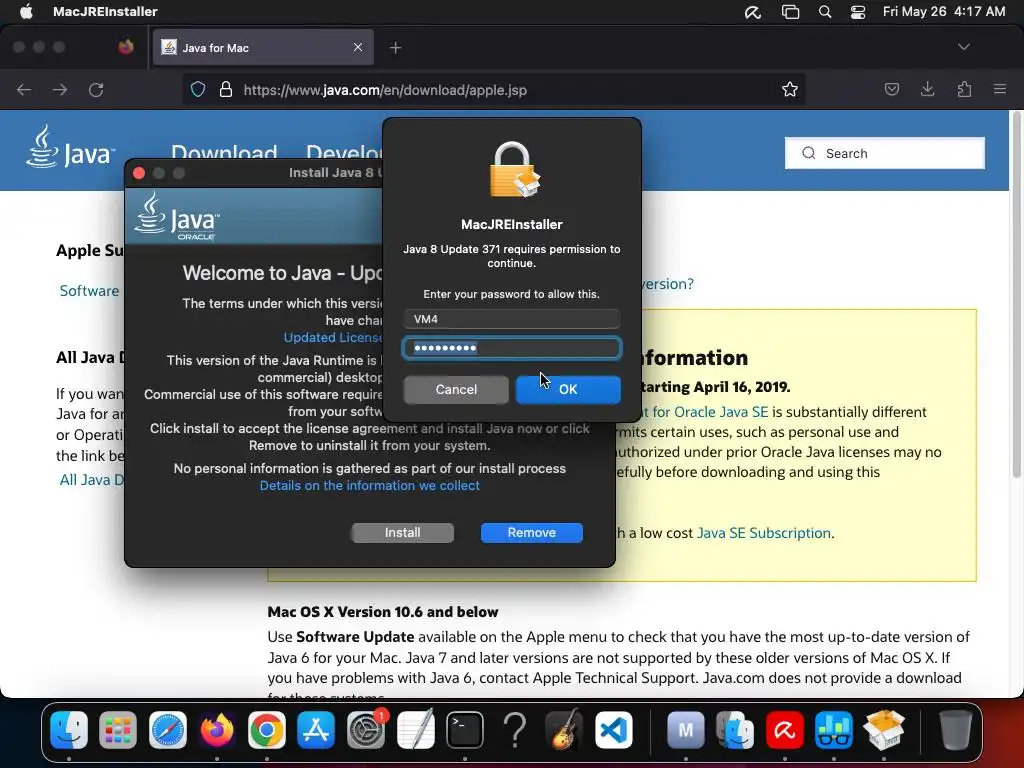Click the Java installer box icon in Dock

pyautogui.click(x=884, y=729)
